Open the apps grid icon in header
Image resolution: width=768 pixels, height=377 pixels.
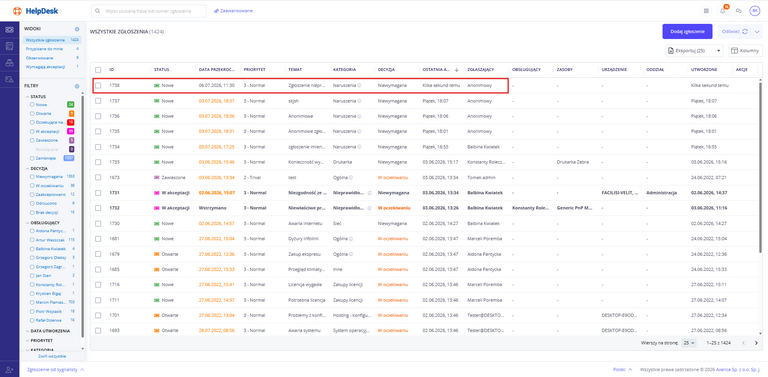706,11
